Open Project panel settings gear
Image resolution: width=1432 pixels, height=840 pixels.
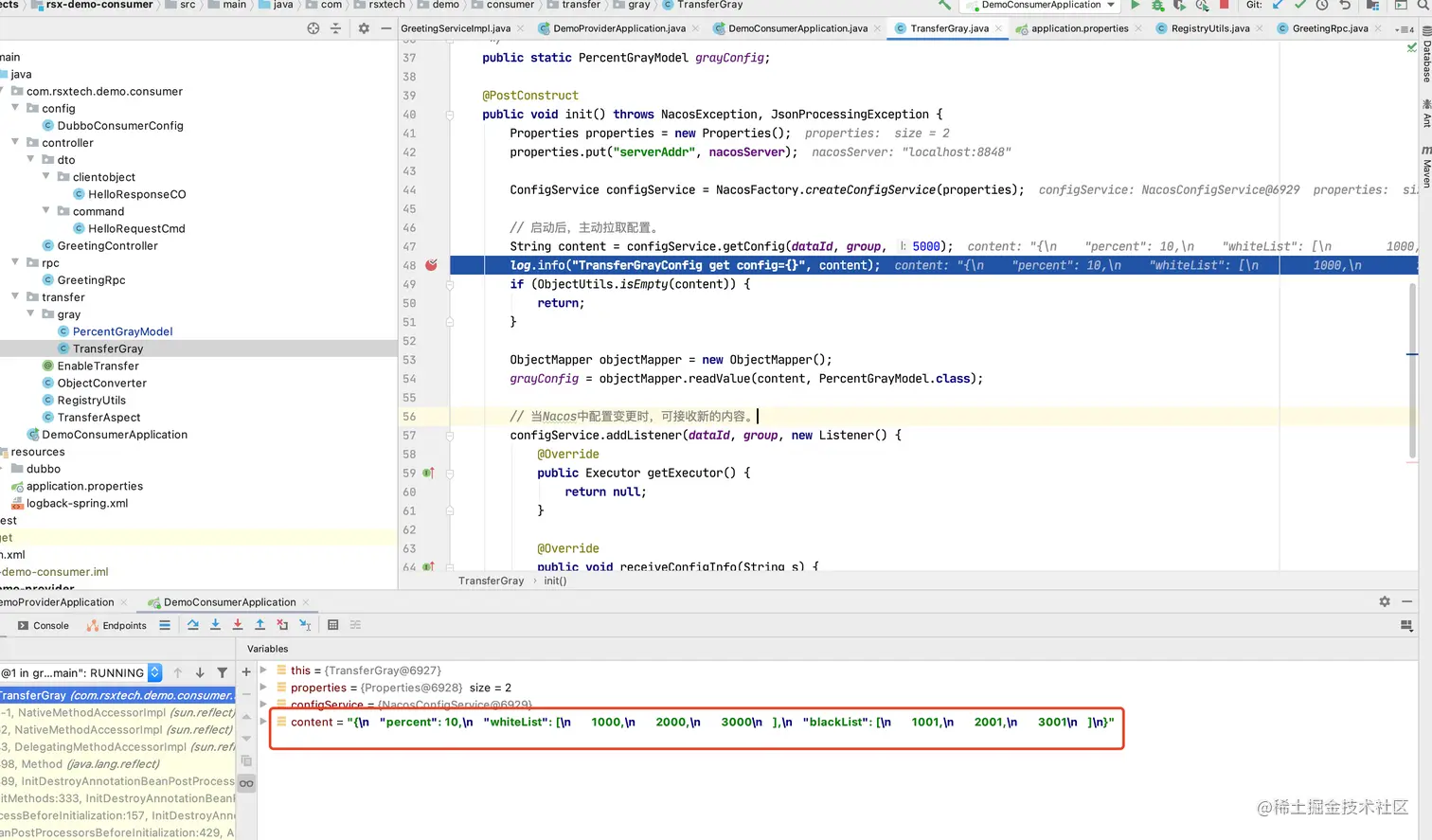(x=364, y=28)
